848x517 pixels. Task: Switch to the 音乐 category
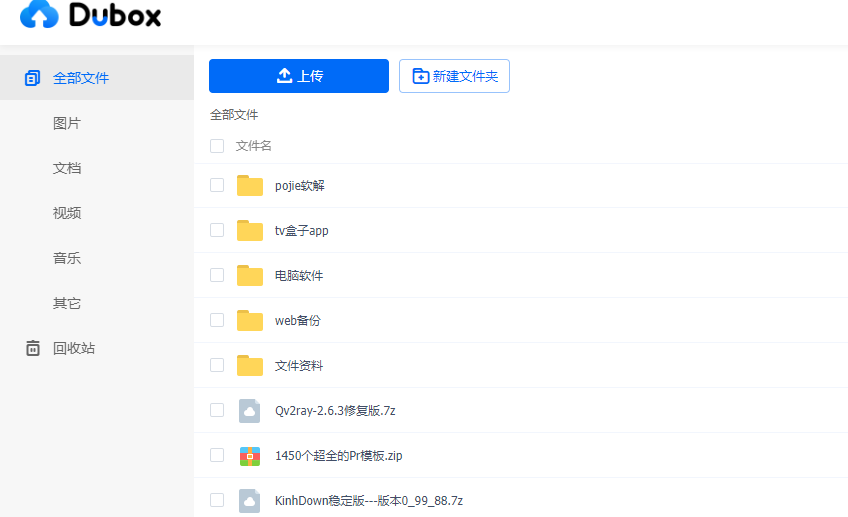(67, 258)
